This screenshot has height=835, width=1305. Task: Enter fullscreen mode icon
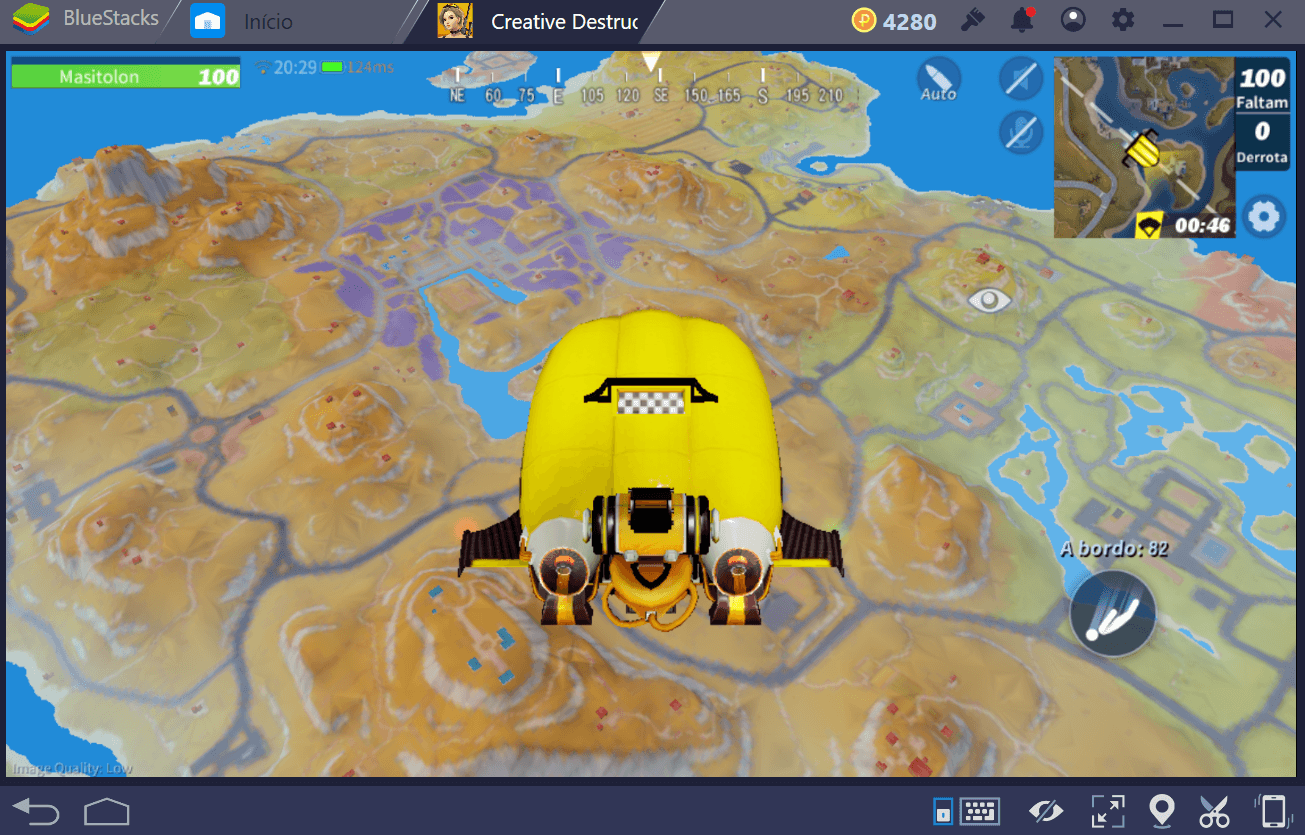pos(1107,811)
